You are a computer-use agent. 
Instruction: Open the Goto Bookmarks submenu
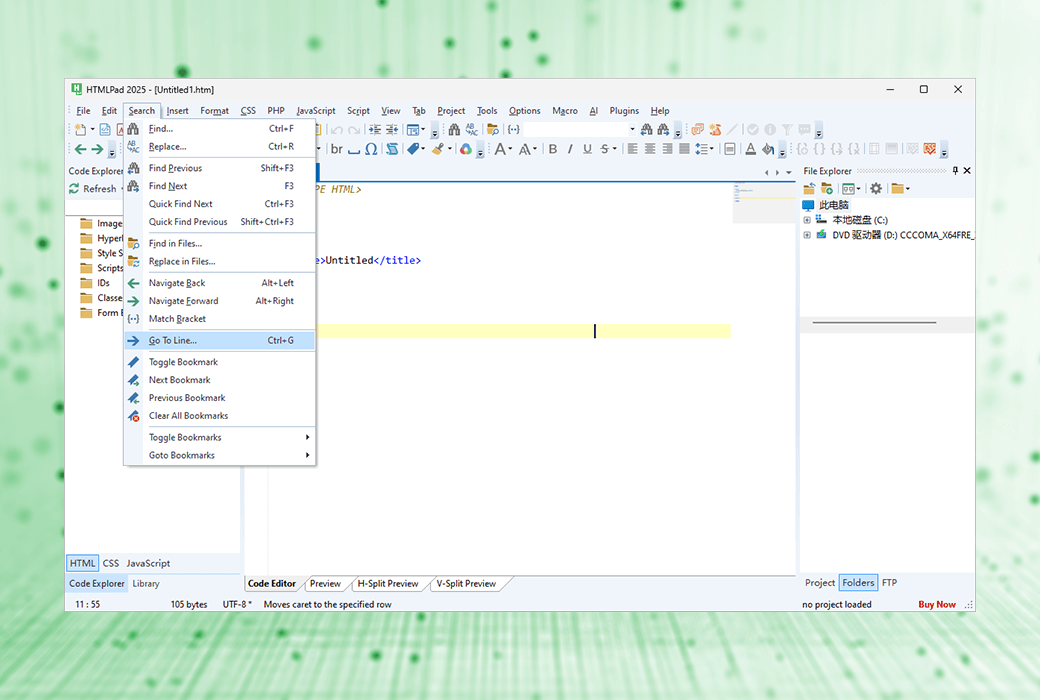(220, 455)
